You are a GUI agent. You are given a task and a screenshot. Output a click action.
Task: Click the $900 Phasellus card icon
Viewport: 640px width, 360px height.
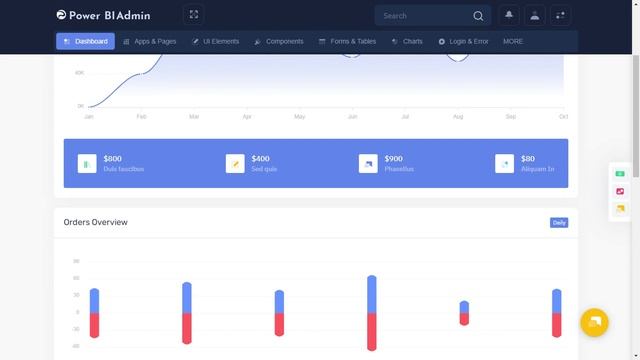click(368, 164)
